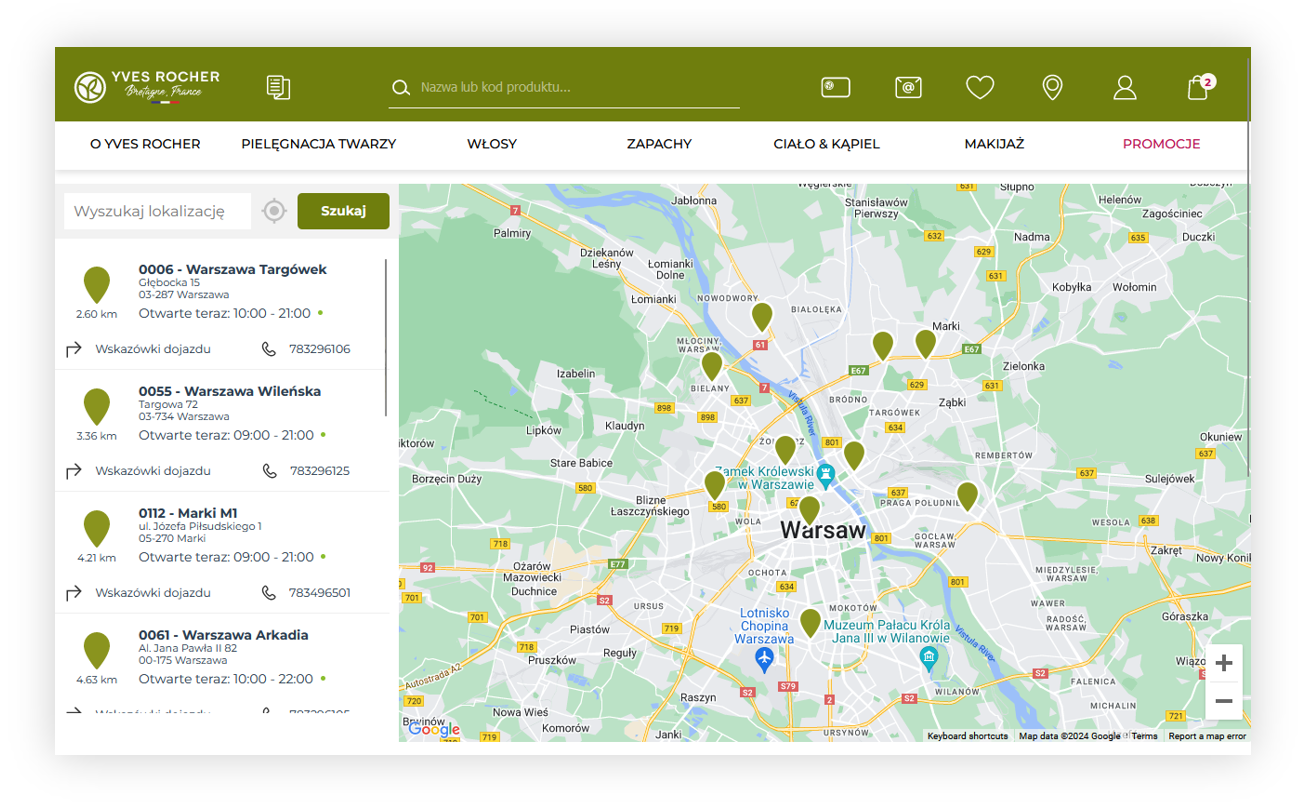Click the Yves Rocher logo

[147, 86]
